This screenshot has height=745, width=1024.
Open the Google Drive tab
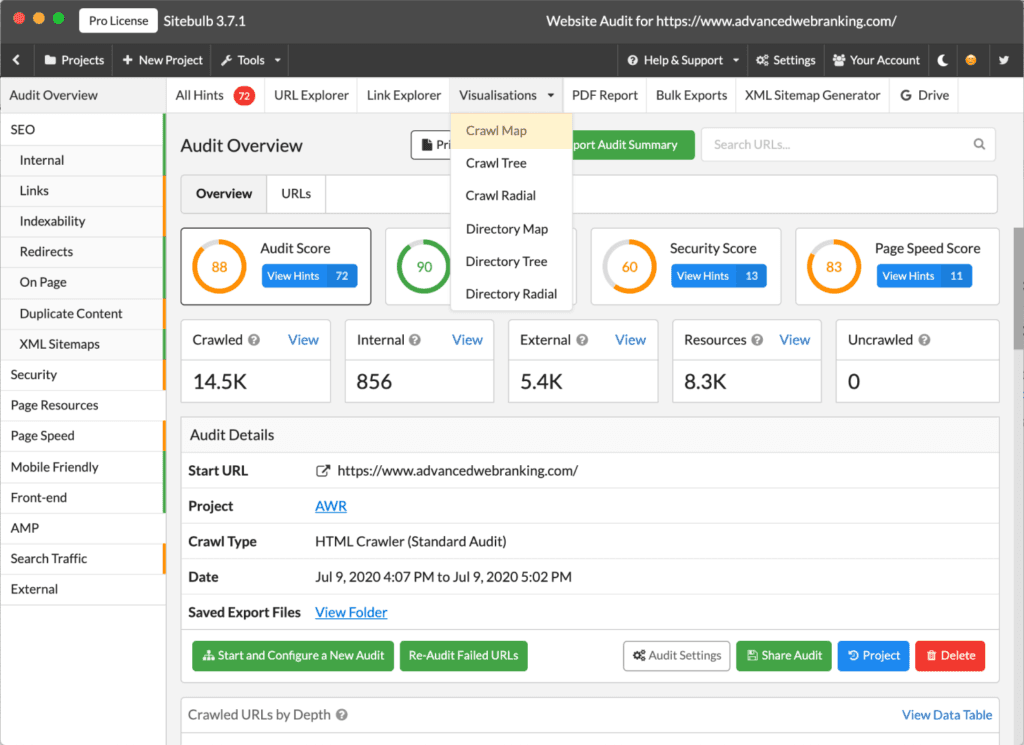pyautogui.click(x=924, y=95)
